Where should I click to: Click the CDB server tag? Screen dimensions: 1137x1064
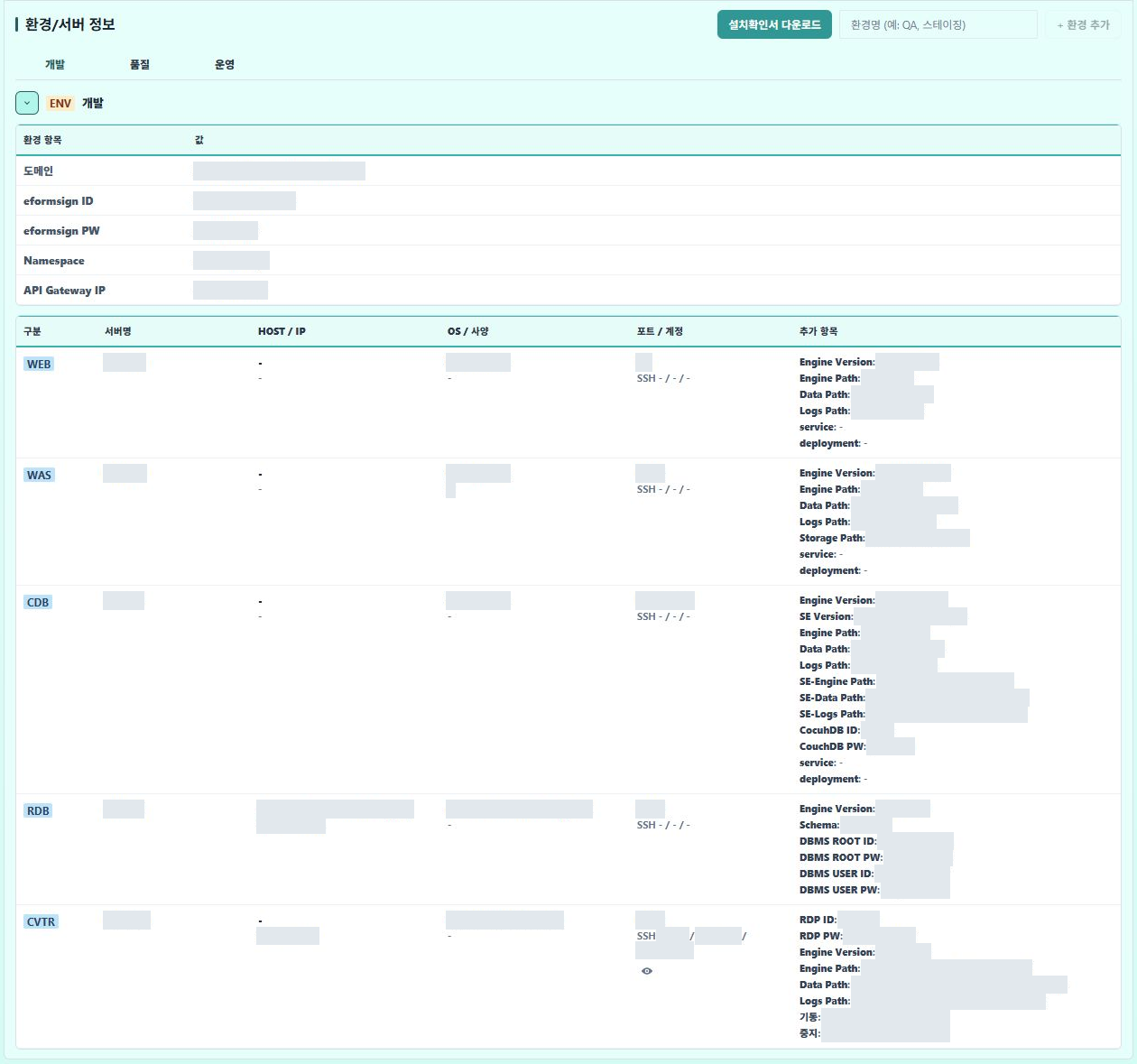pos(38,602)
